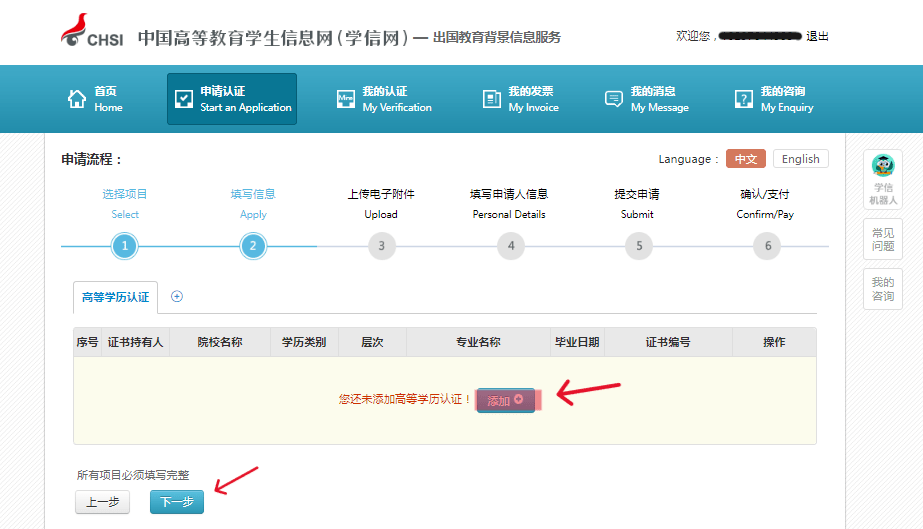Viewport: 923px width, 529px height.
Task: Switch language to English
Action: (800, 159)
